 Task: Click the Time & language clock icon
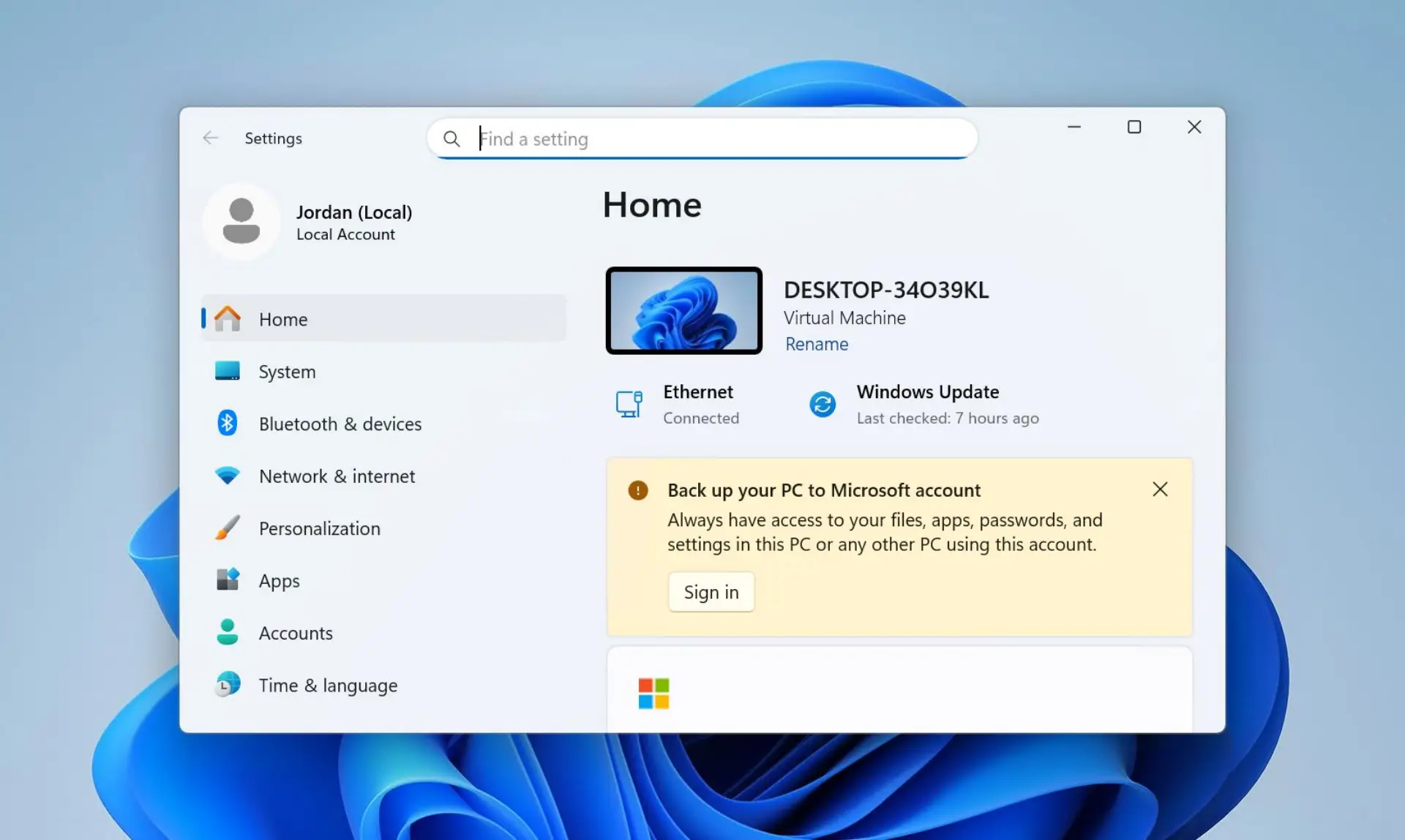tap(227, 684)
